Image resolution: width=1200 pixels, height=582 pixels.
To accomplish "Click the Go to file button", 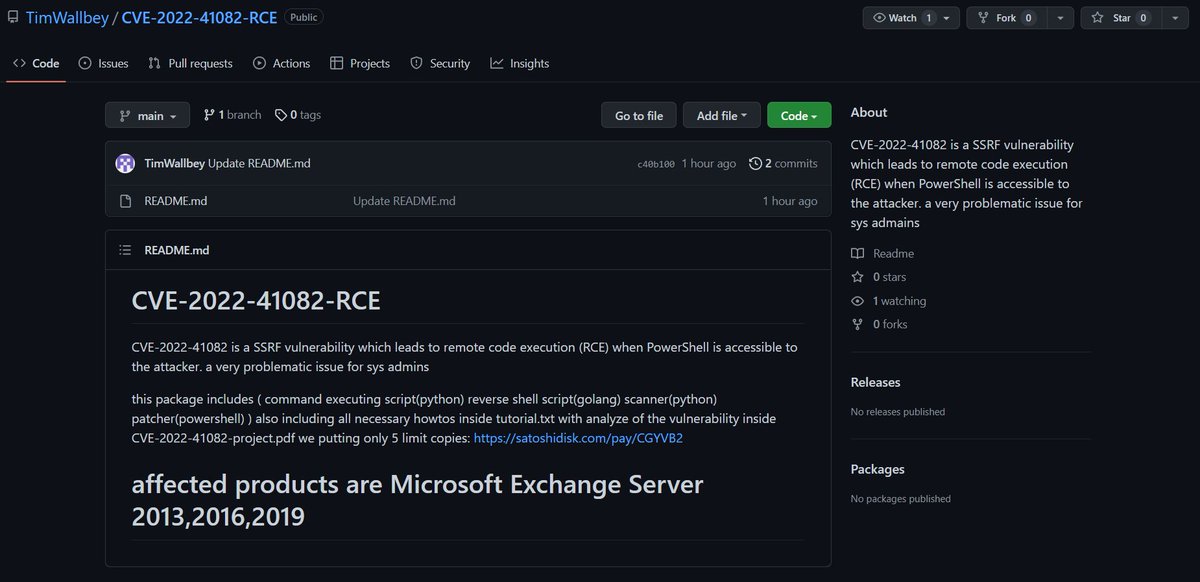I will pyautogui.click(x=639, y=115).
